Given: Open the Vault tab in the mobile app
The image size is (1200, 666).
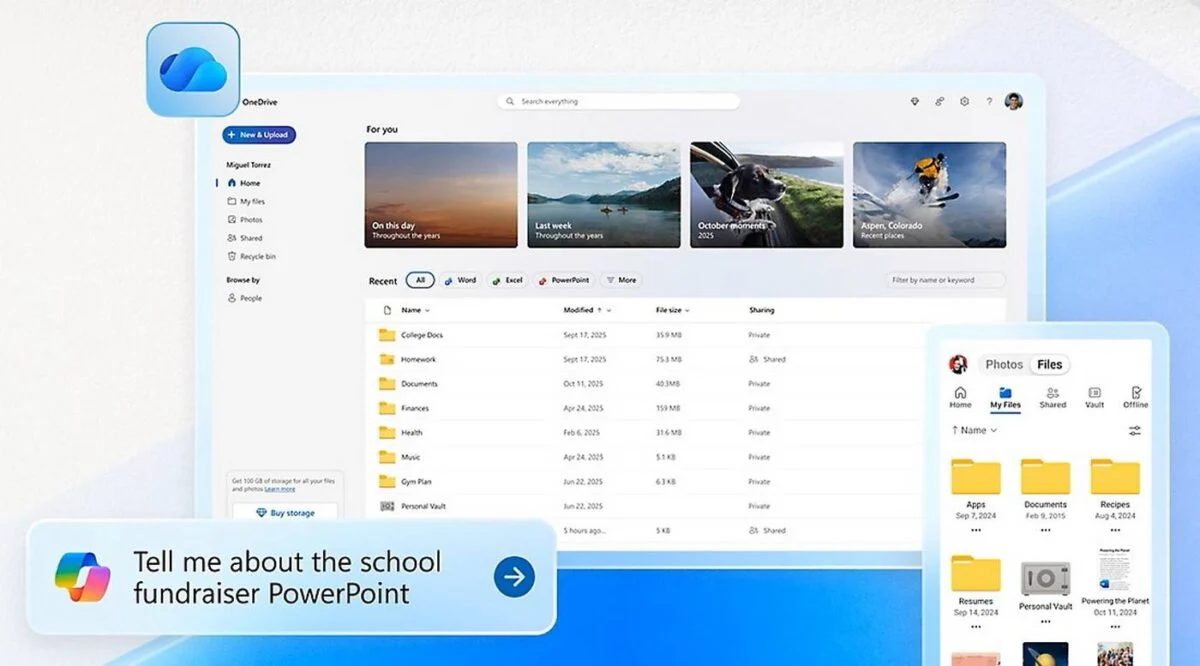Looking at the screenshot, I should (1095, 395).
